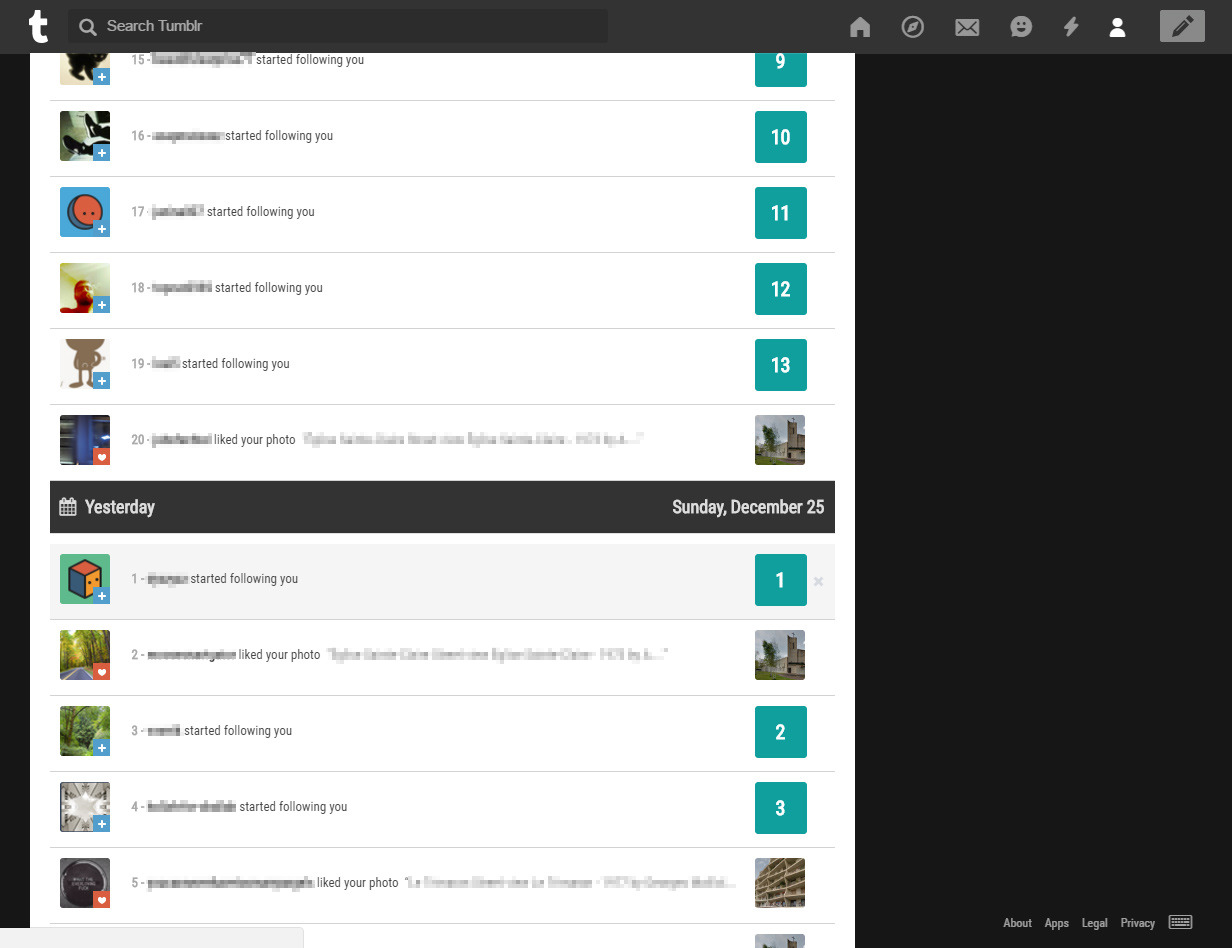Open the inbox envelope icon
The image size is (1232, 948).
tap(967, 28)
